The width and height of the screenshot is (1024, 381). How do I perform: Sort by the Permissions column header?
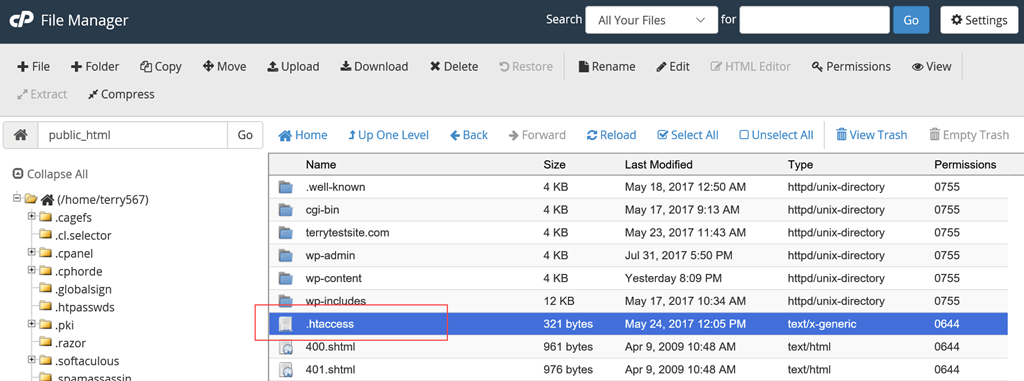coord(965,165)
